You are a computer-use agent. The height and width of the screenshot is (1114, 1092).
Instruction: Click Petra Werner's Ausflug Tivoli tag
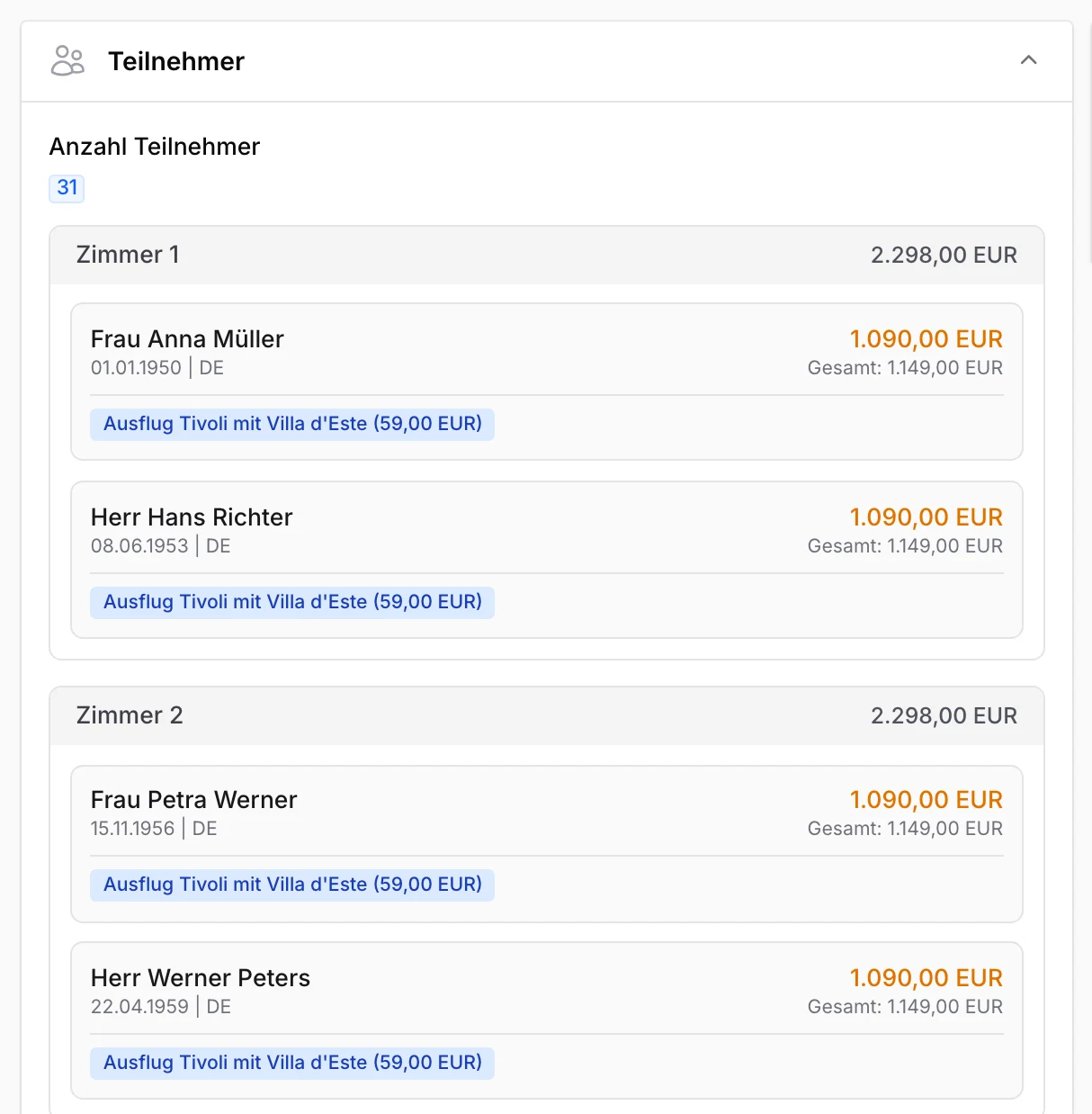click(292, 885)
